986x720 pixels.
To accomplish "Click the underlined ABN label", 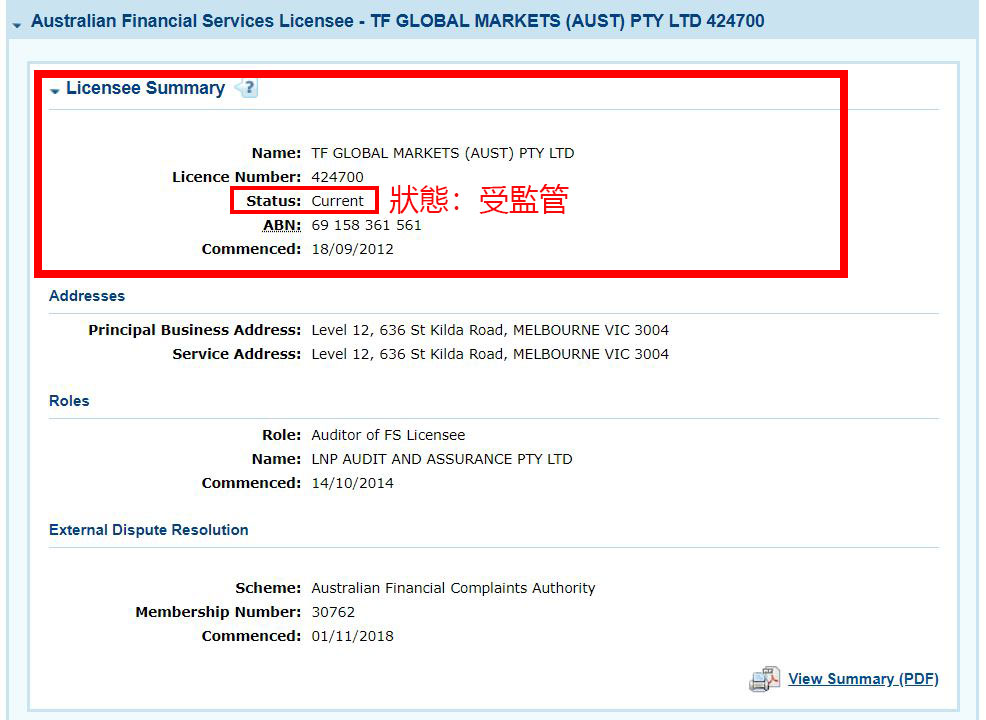I will (281, 225).
